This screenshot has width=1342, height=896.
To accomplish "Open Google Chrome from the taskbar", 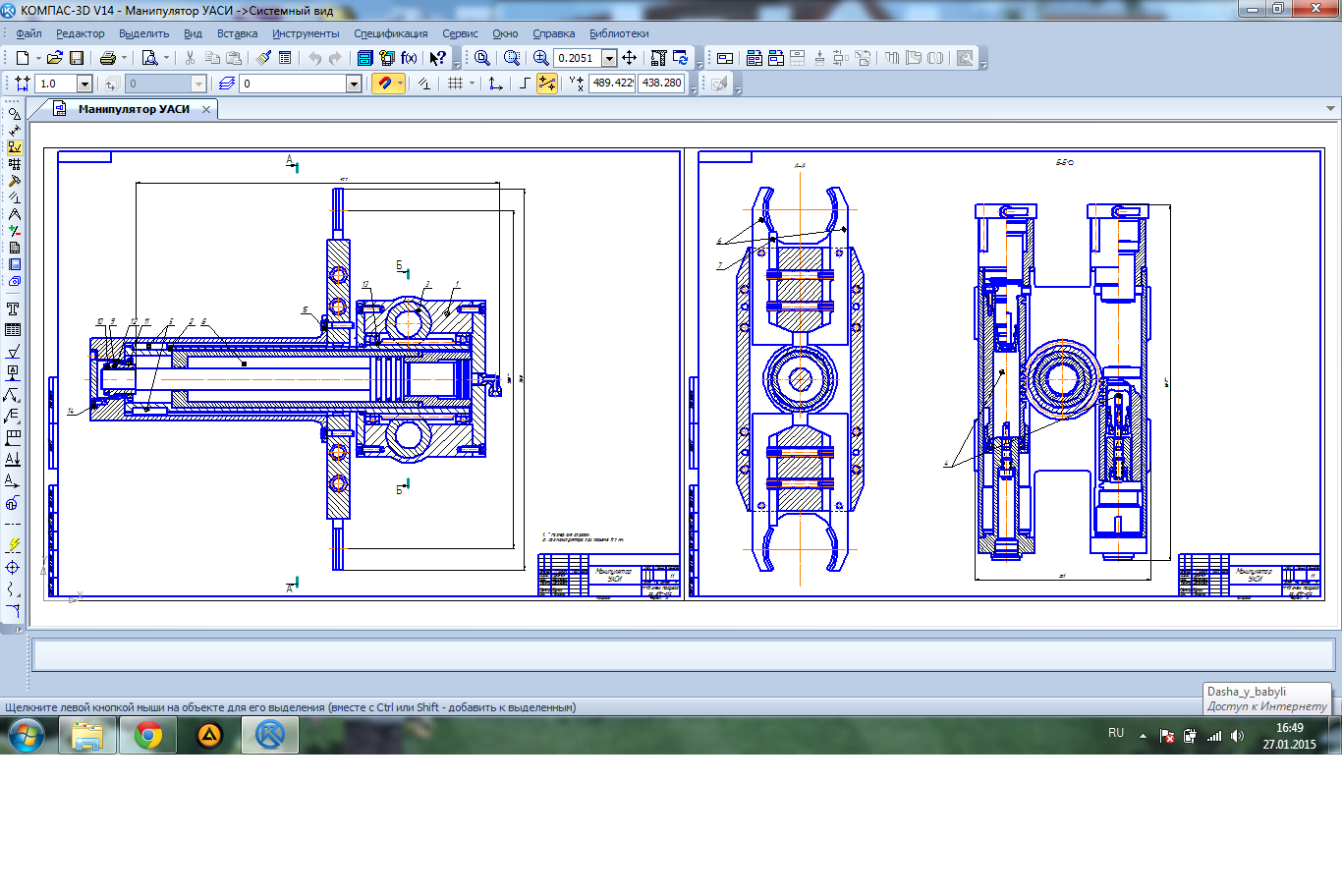I will tap(148, 735).
